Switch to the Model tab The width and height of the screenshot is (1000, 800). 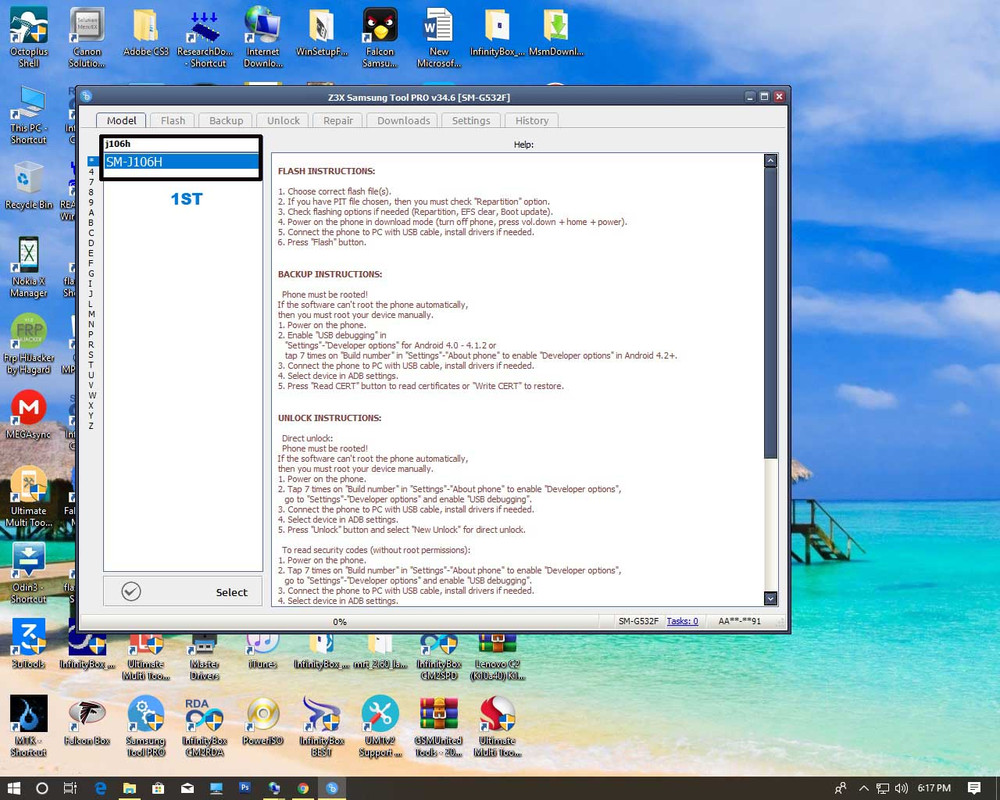(x=121, y=121)
